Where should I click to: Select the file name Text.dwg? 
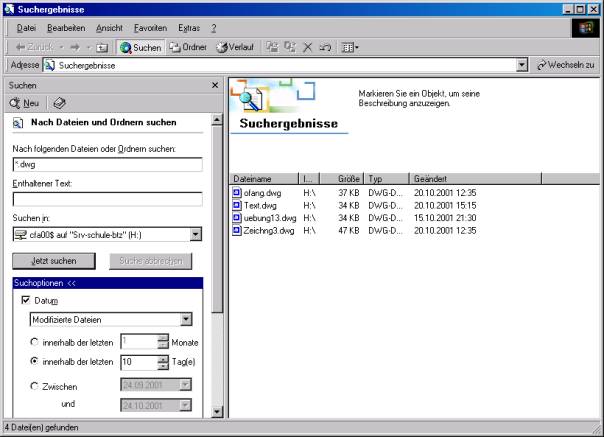[x=260, y=205]
